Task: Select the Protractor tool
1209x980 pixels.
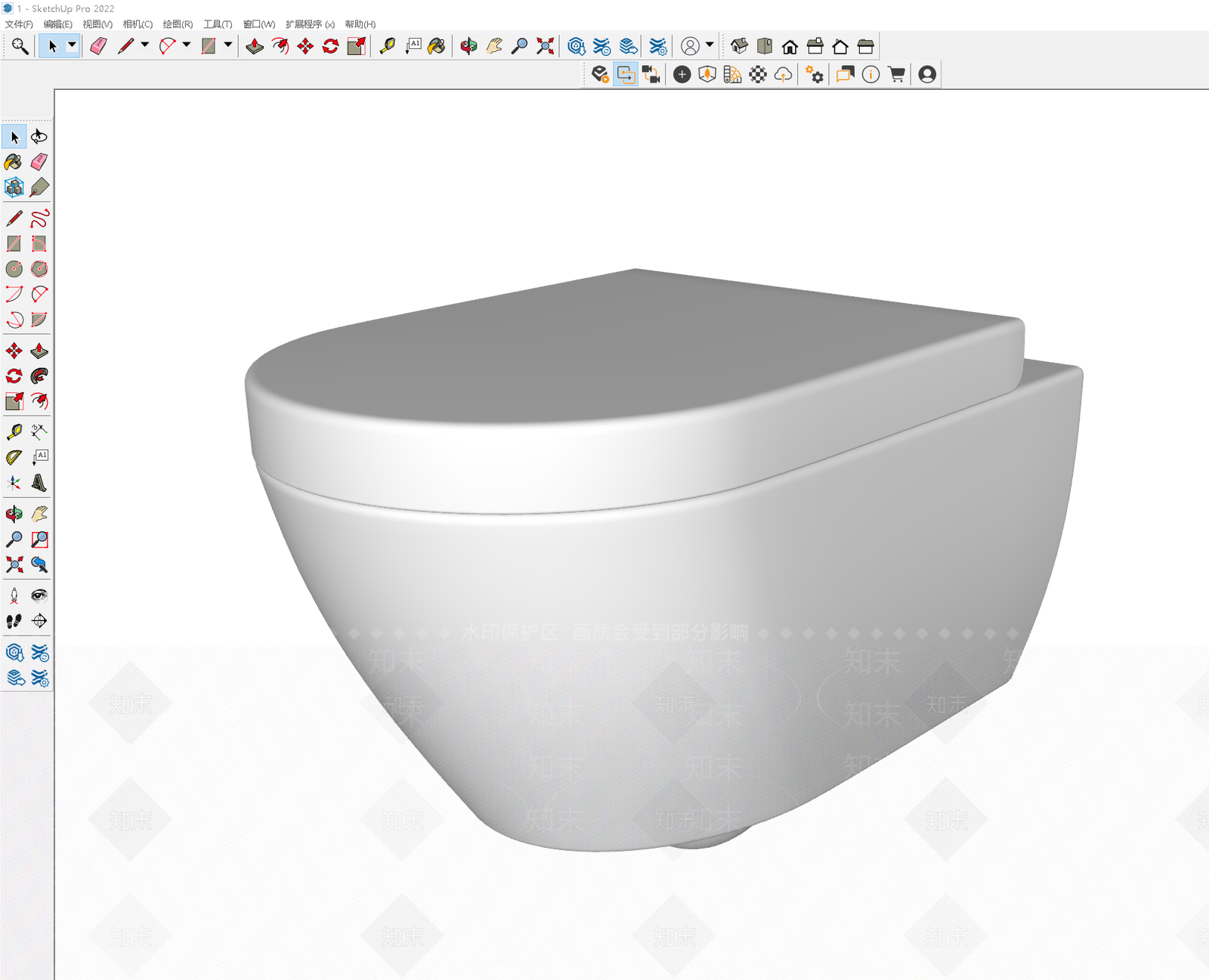Action: [14, 457]
